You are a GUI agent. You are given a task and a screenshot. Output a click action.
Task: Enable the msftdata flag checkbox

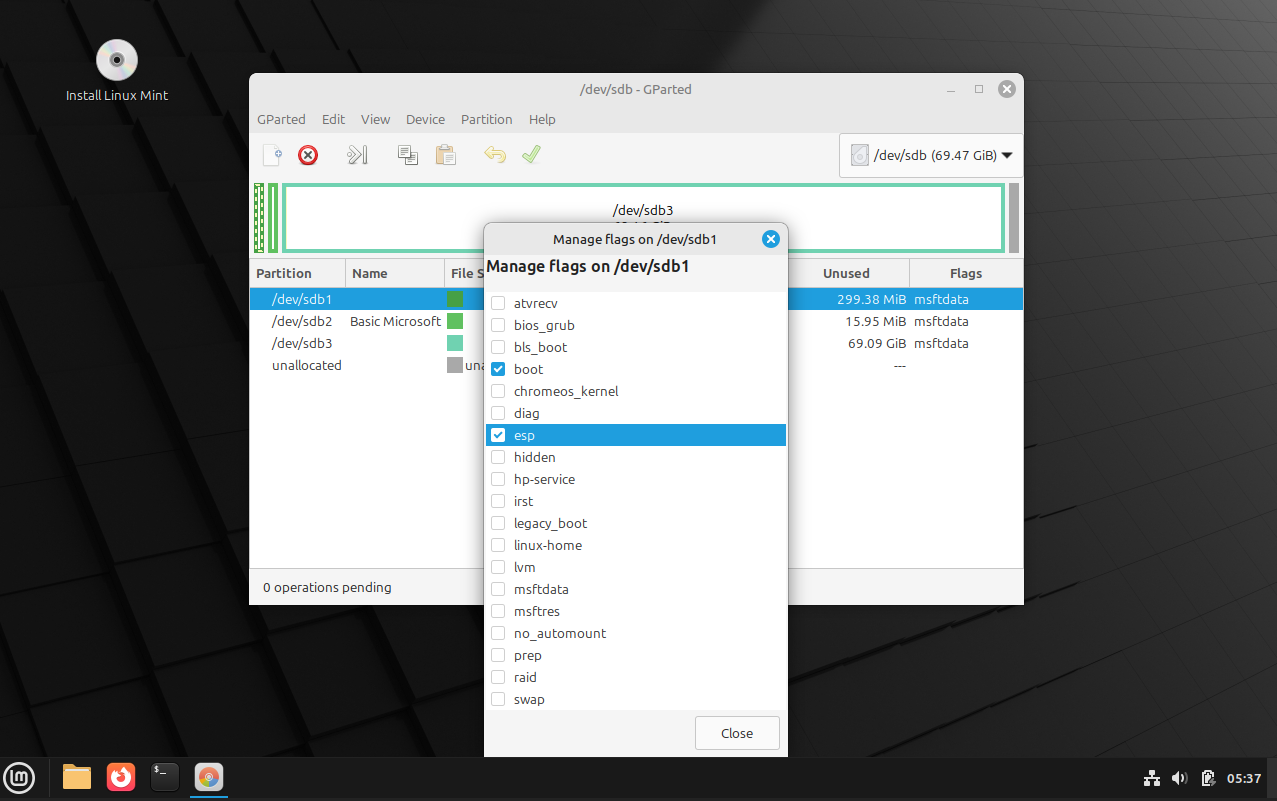click(498, 589)
